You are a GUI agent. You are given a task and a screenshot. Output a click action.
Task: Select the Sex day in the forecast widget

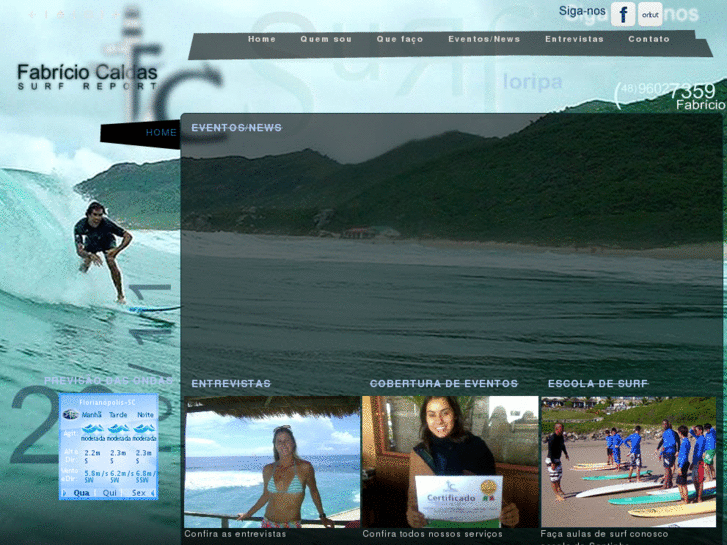(x=139, y=493)
